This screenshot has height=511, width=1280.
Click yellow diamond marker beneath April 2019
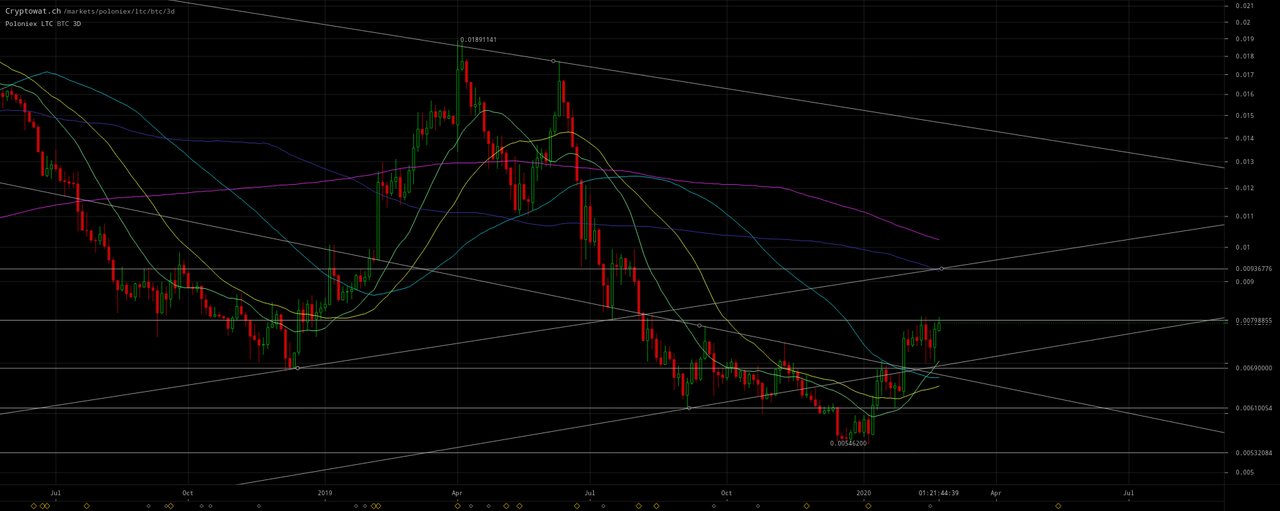[x=457, y=506]
